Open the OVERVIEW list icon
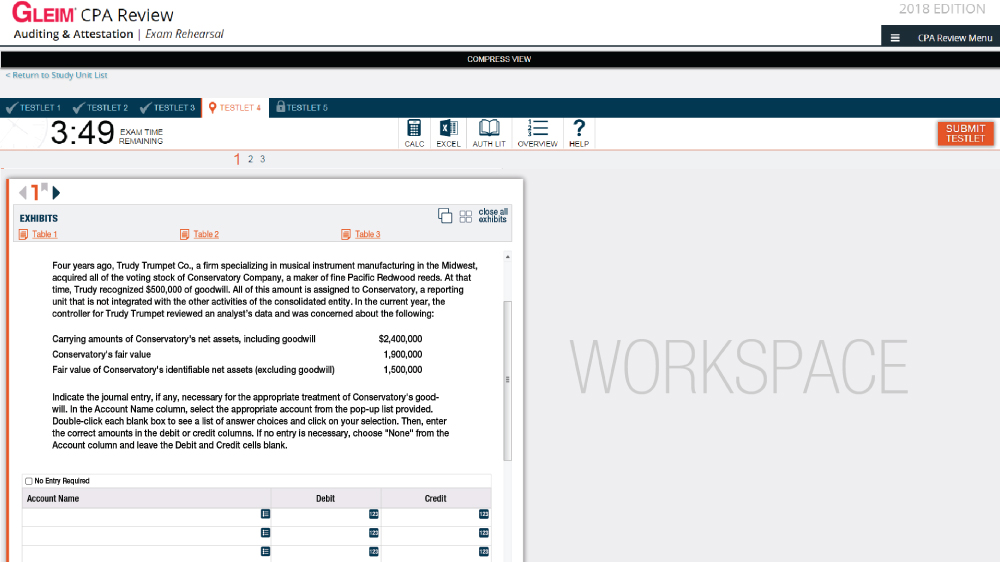This screenshot has height=562, width=1000. coord(537,129)
